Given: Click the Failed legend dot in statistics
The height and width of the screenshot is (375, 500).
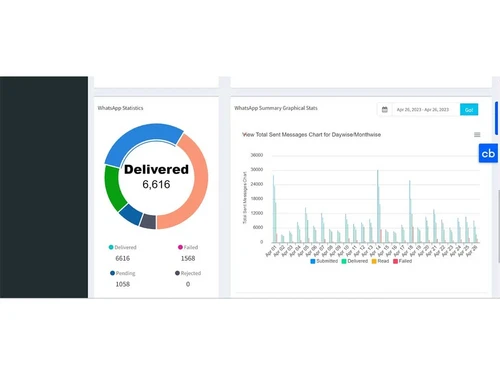Looking at the screenshot, I should (180, 247).
